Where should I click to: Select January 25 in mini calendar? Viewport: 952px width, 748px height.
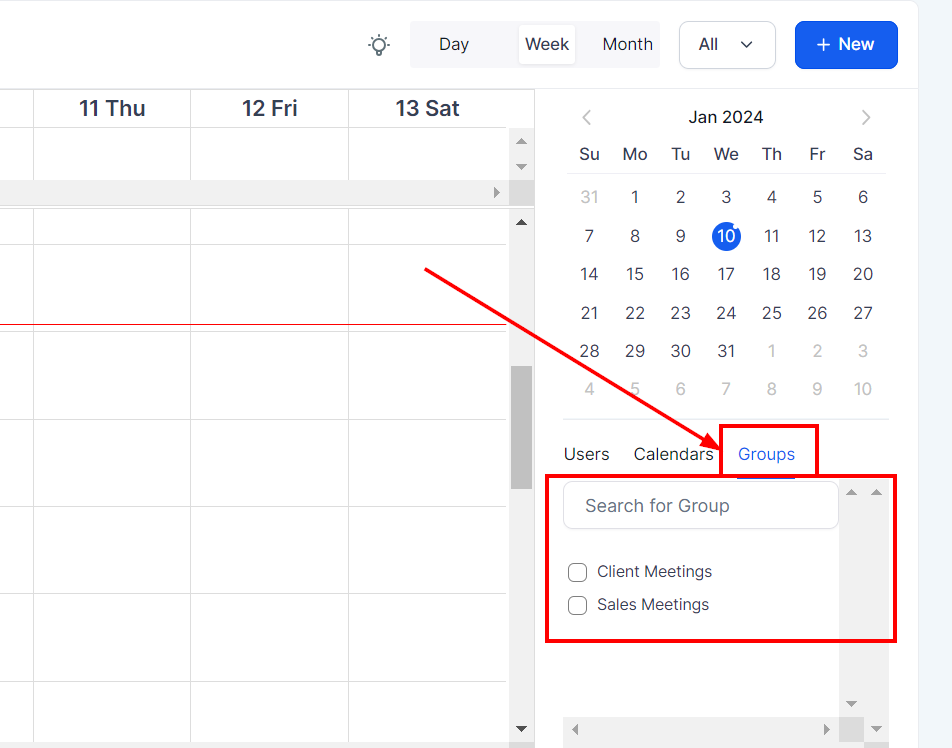pos(772,313)
